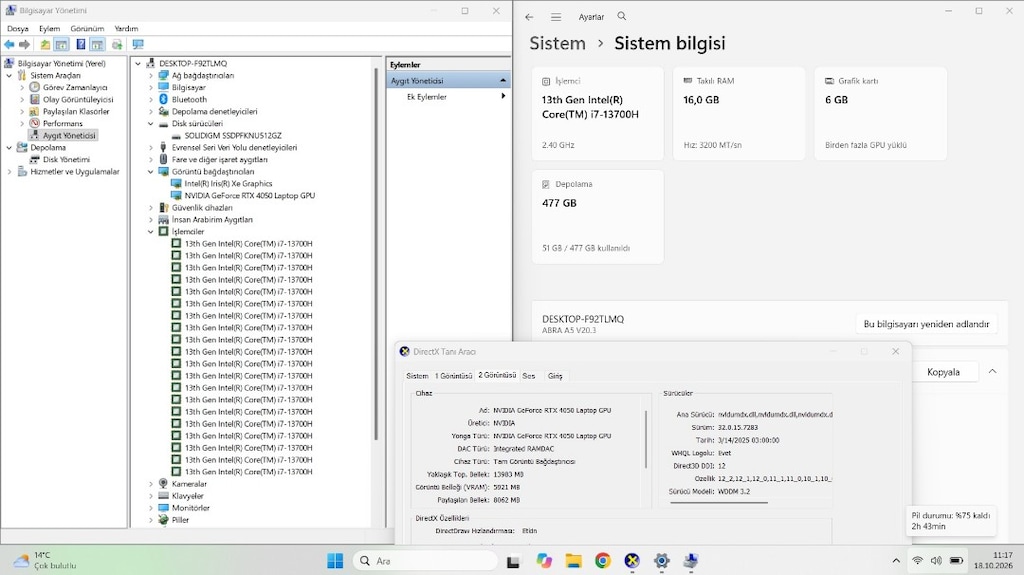Open Google Chrome from the taskbar
Viewport: 1024px width, 575px height.
point(603,561)
